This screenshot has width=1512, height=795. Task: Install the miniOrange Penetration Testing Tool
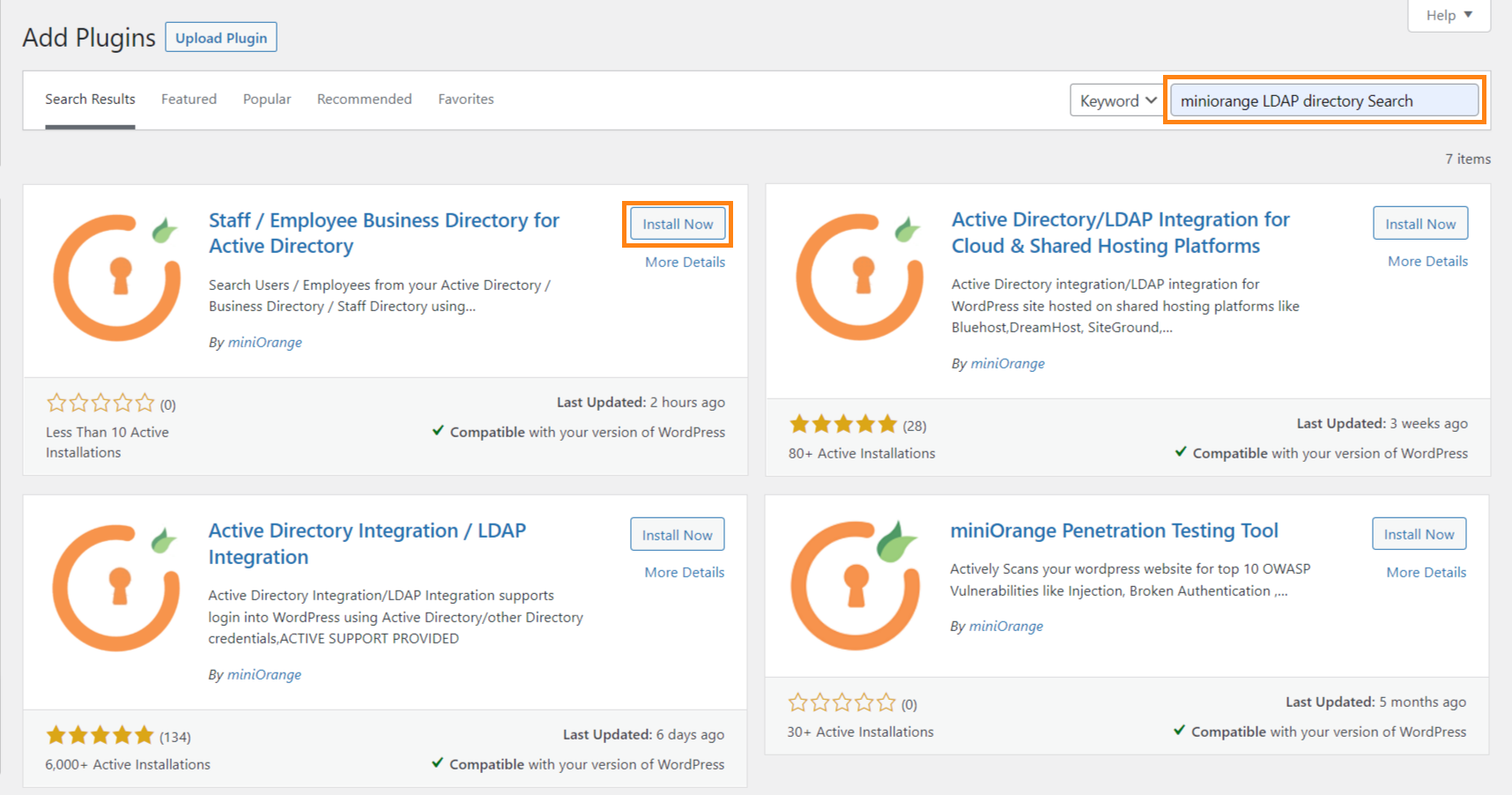click(x=1419, y=533)
